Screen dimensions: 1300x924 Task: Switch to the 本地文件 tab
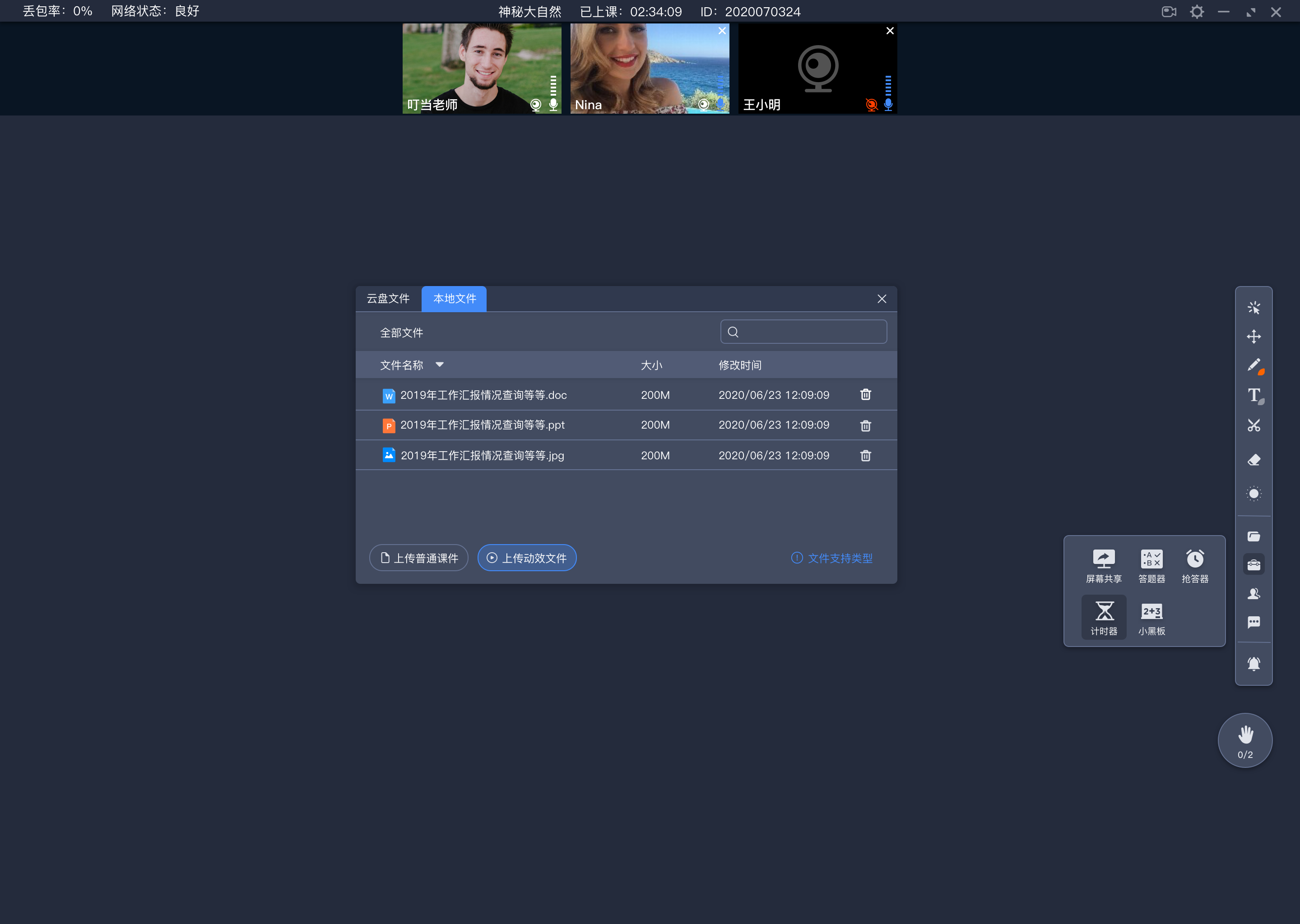tap(454, 298)
